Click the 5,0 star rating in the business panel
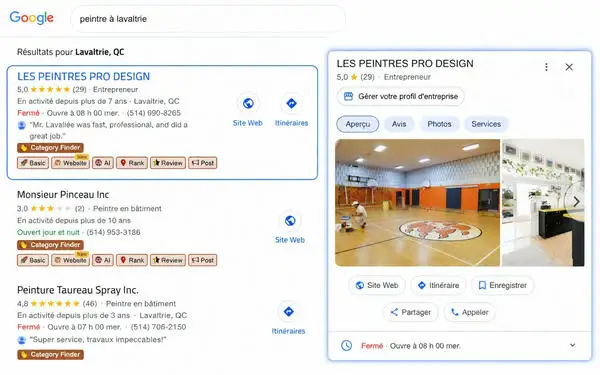This screenshot has height=375, width=600. (x=355, y=77)
